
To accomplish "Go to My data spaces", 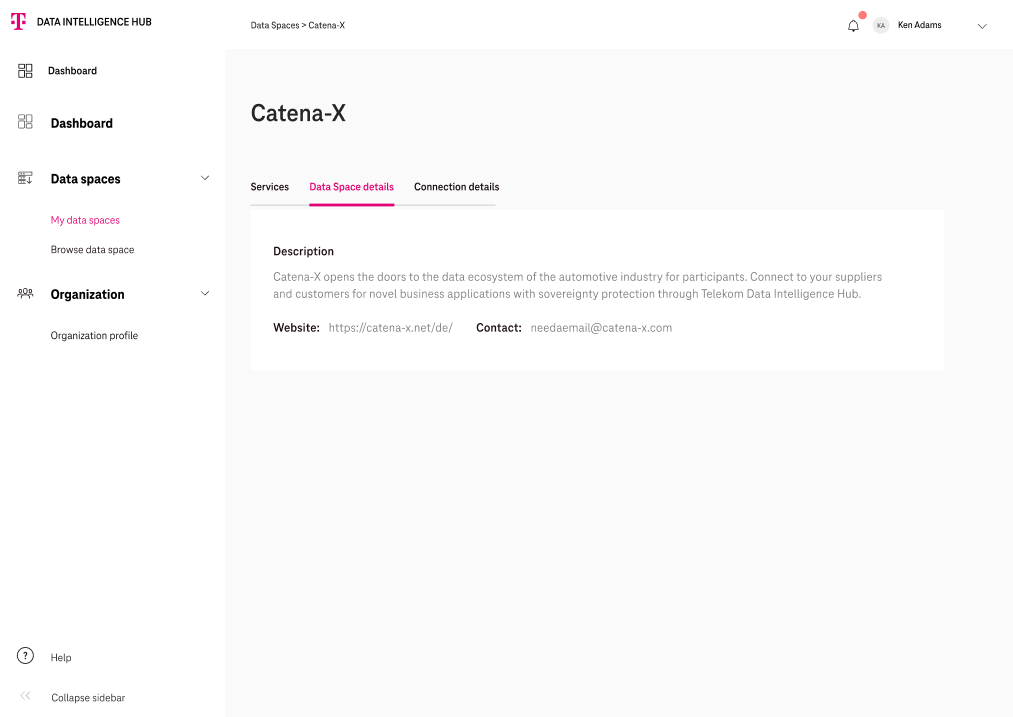I will [85, 220].
